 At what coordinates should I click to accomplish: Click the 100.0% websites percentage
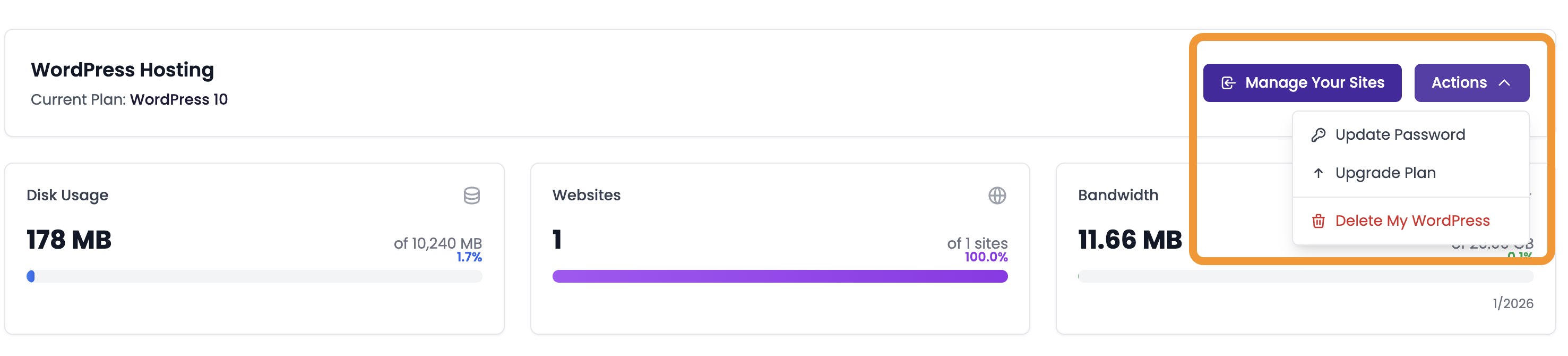point(986,257)
